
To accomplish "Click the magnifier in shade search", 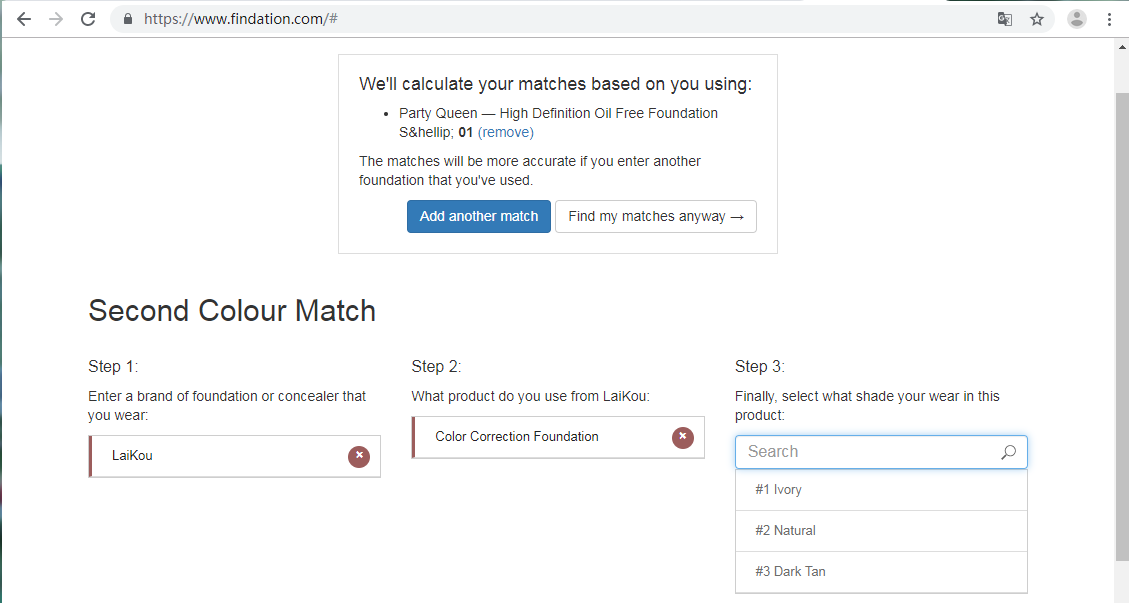I will [1008, 452].
